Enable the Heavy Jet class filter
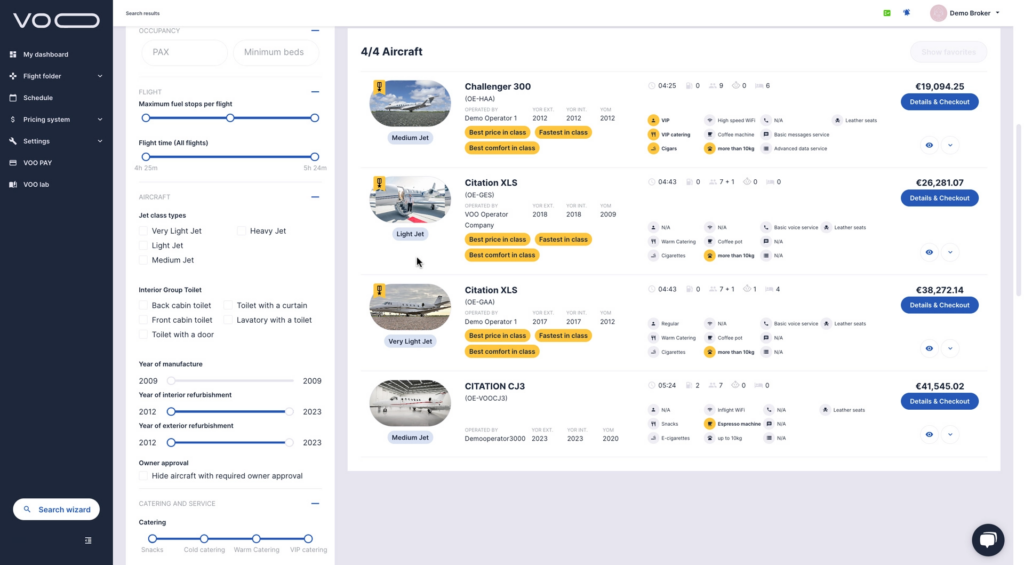 pos(242,231)
